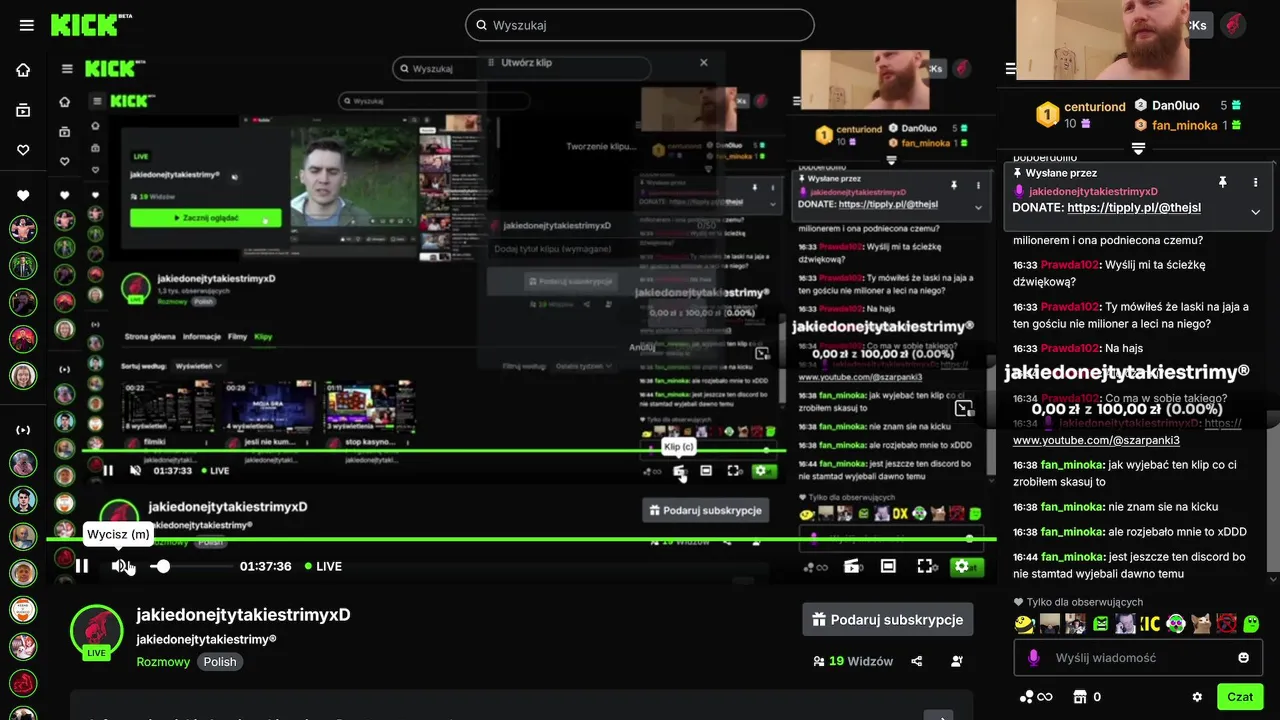Open the tipply.pl donate link

(1134, 208)
